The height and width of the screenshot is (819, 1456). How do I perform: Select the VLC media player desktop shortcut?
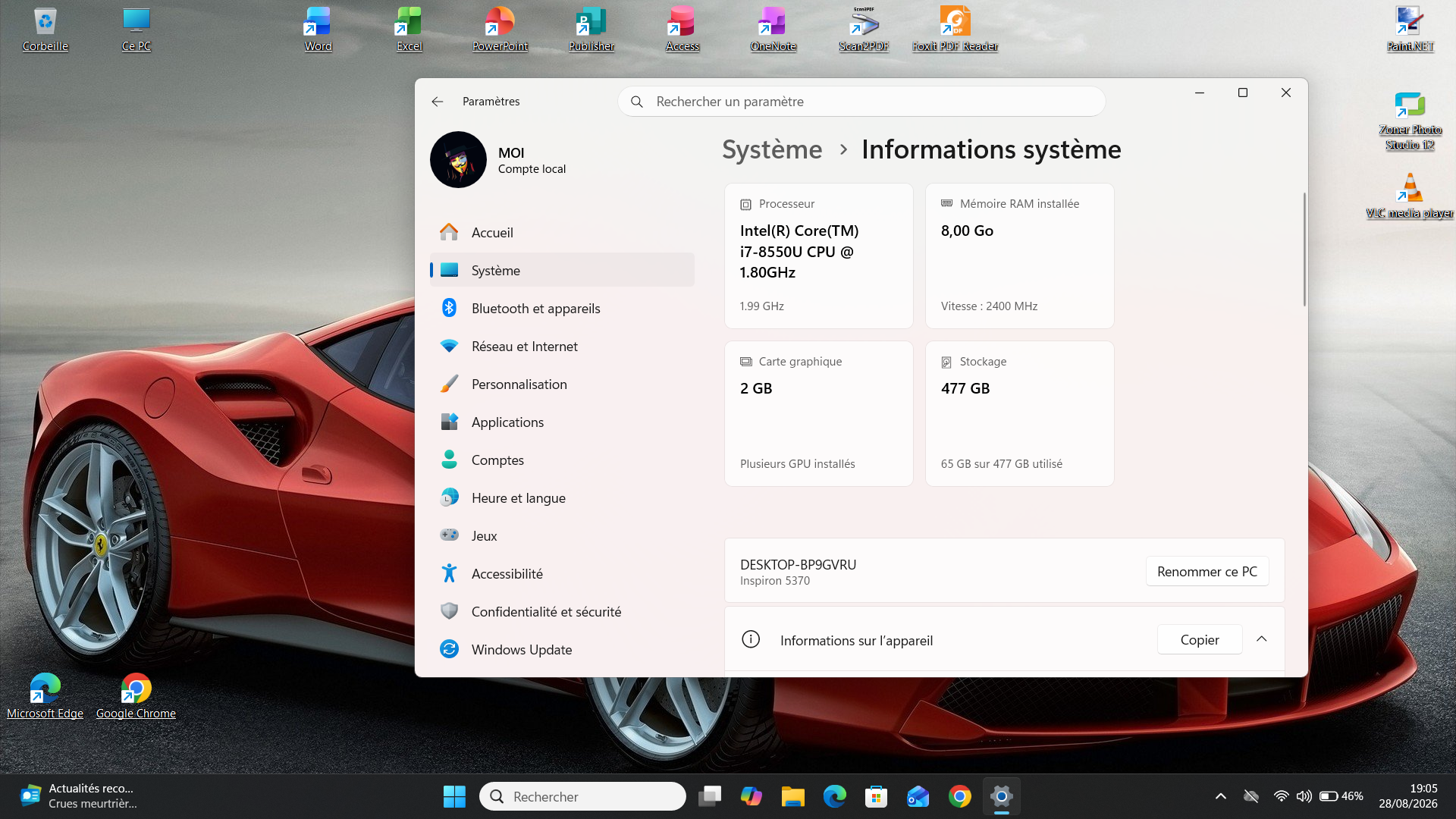click(1410, 196)
